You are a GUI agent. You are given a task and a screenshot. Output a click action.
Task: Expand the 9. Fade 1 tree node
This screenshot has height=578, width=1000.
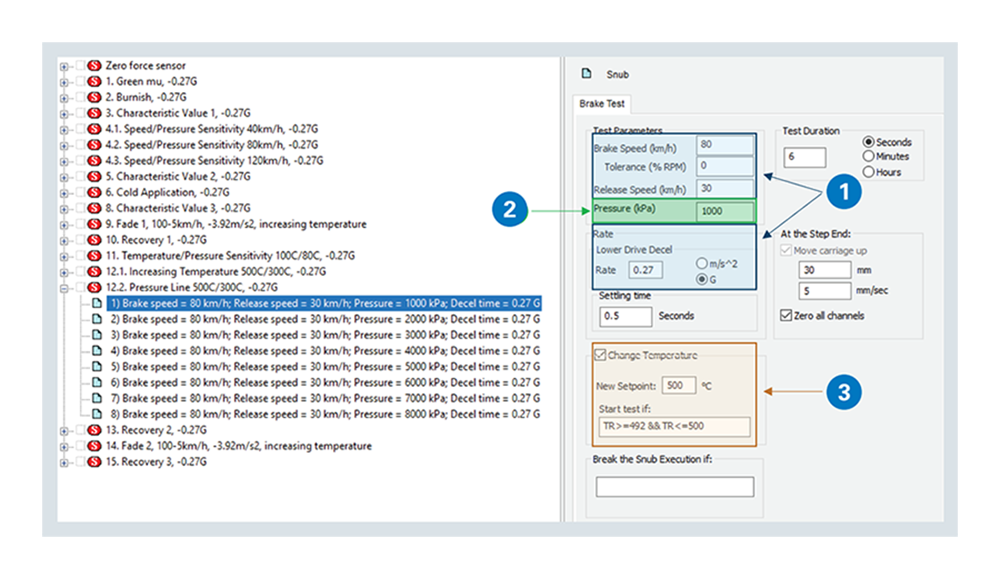click(65, 224)
